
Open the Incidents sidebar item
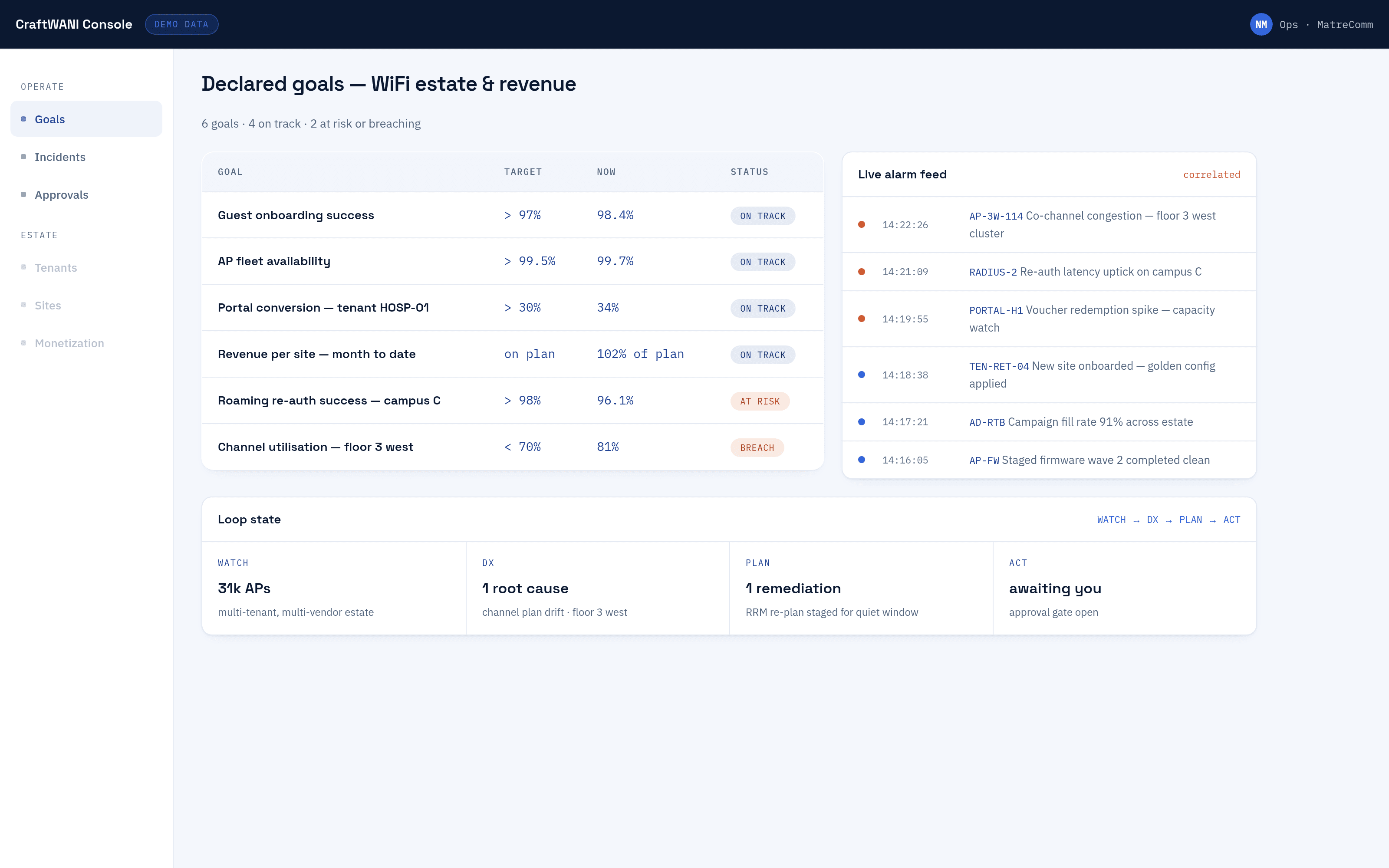86,157
